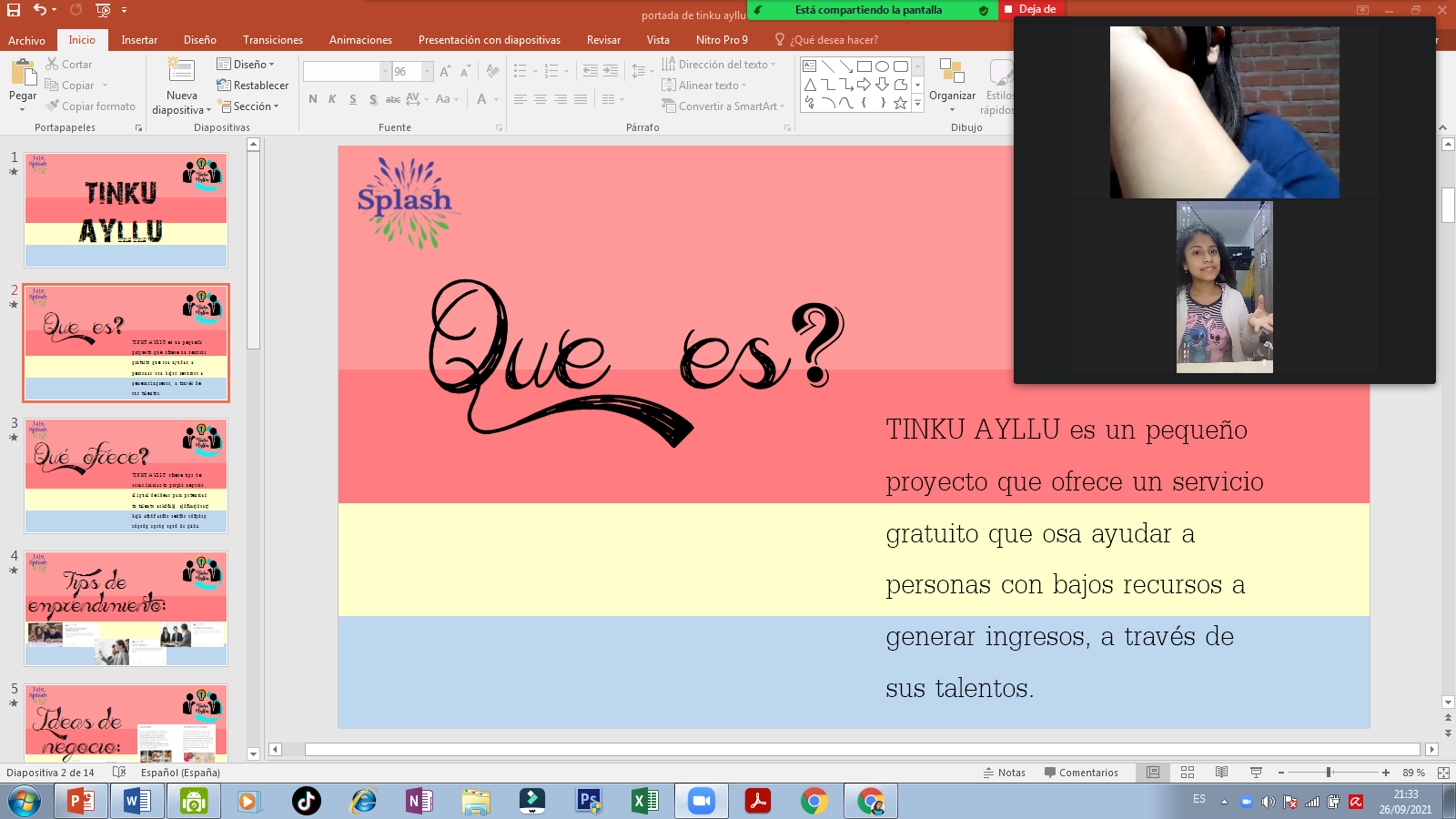Fit slide to current window icon
Screen dimensions: 1456x819
(1443, 773)
